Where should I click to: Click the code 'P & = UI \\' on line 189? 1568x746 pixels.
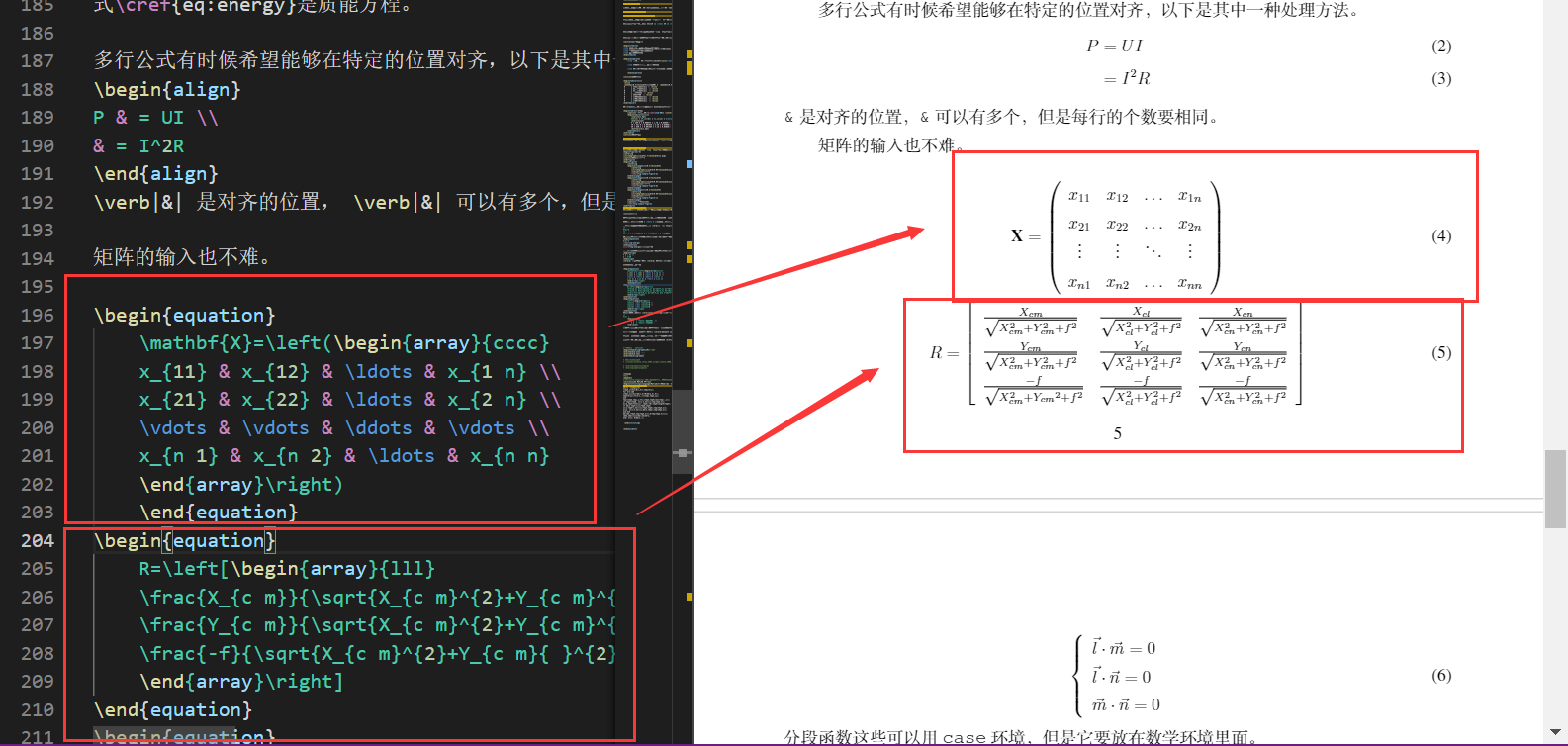click(155, 117)
